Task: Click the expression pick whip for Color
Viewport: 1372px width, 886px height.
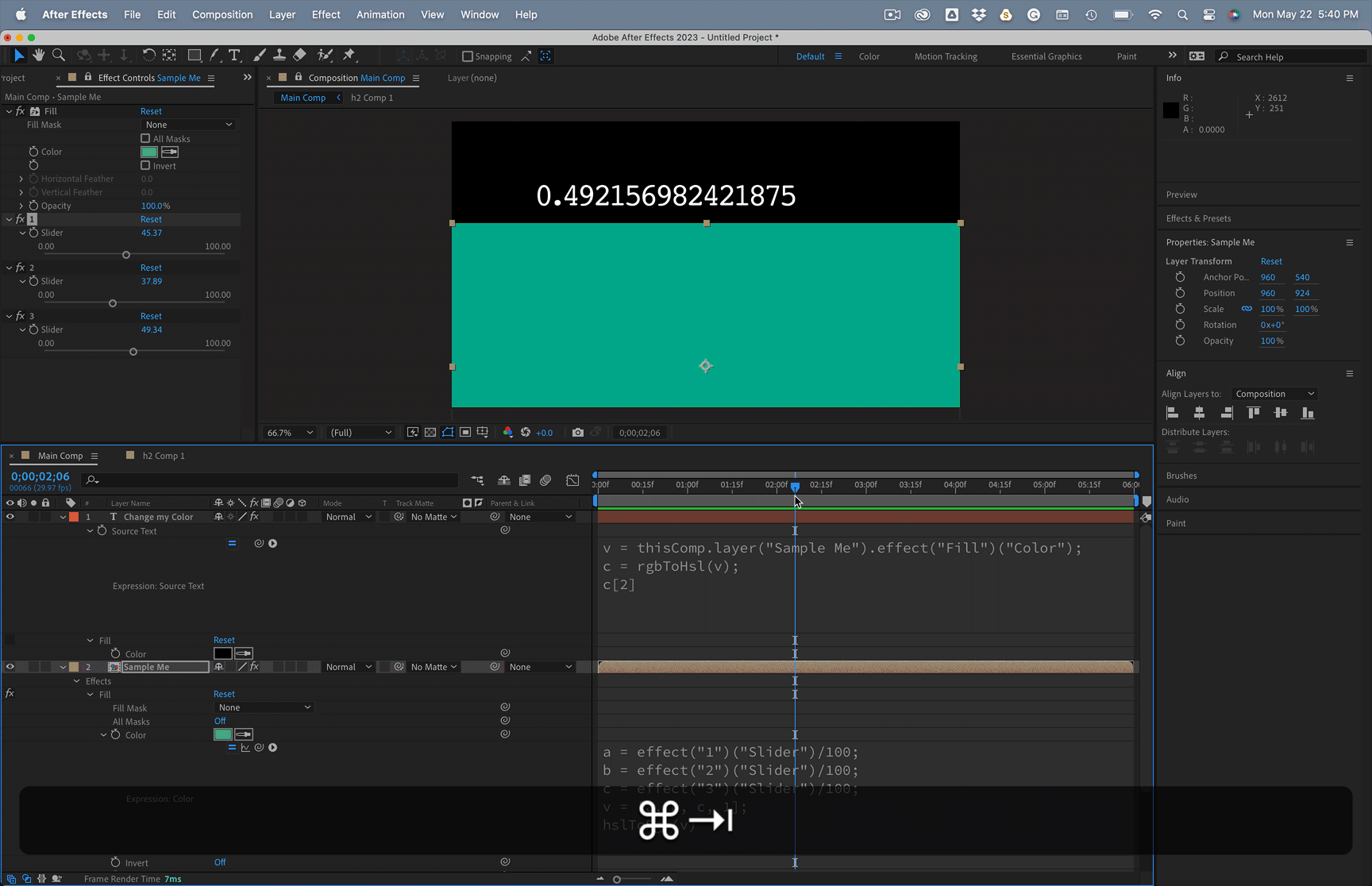Action: [x=259, y=748]
